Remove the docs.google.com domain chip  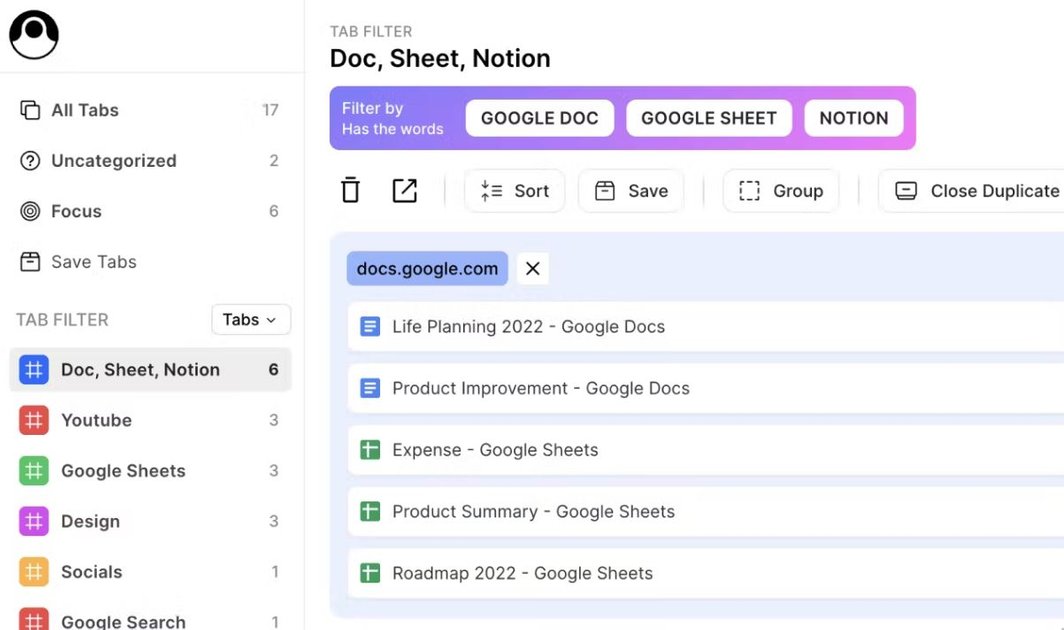tap(532, 268)
